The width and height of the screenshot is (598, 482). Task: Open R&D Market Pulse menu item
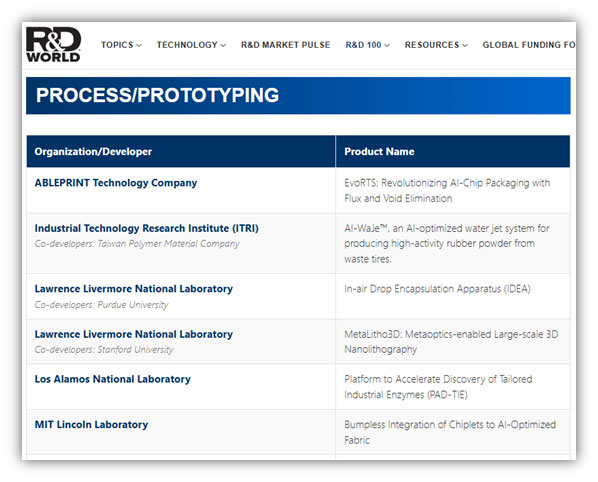(286, 45)
